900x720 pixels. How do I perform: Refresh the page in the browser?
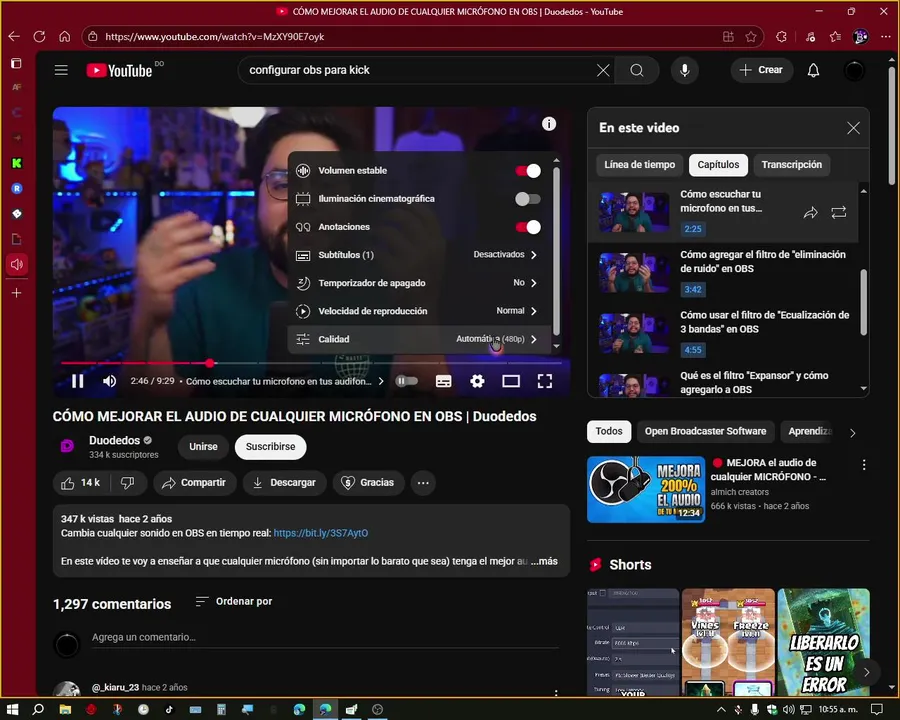coord(39,37)
